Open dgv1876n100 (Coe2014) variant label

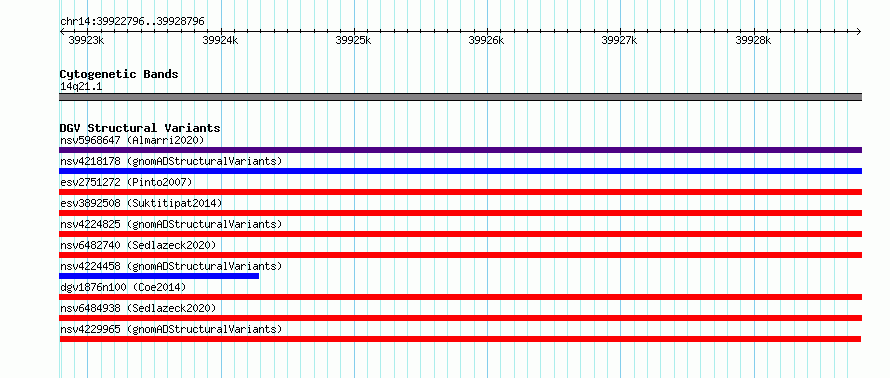pyautogui.click(x=123, y=287)
